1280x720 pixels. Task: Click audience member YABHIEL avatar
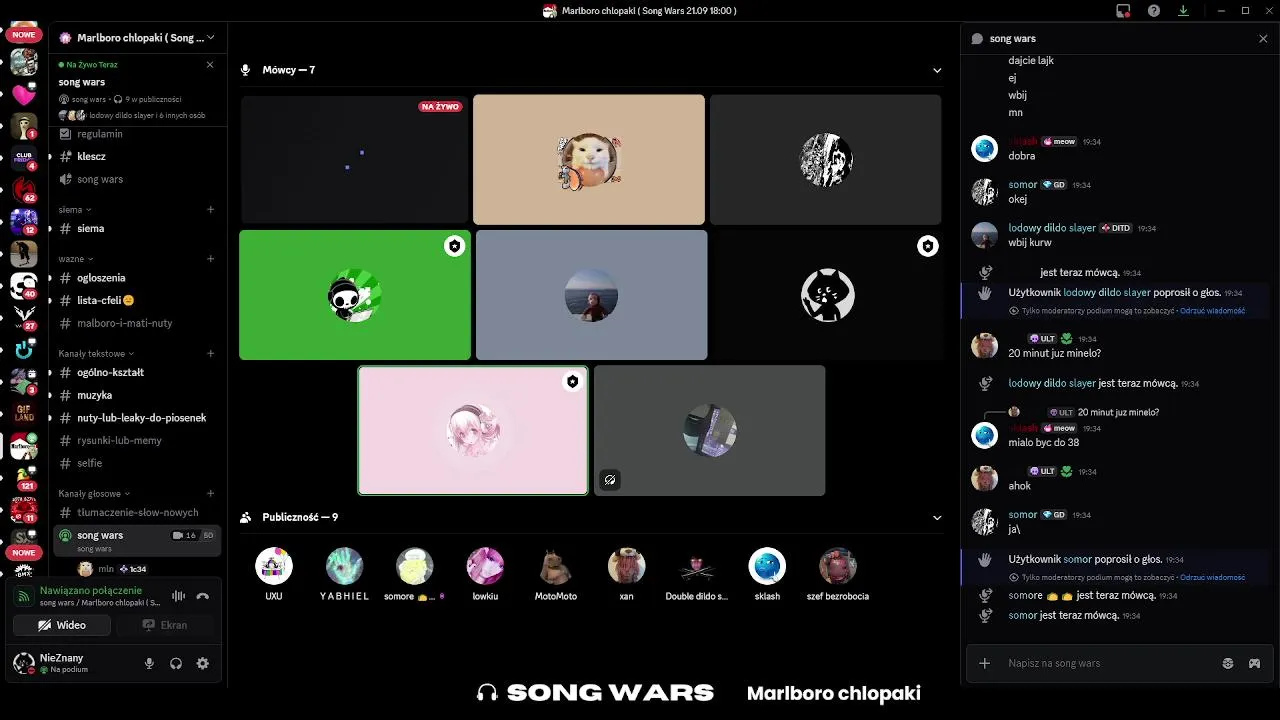344,566
